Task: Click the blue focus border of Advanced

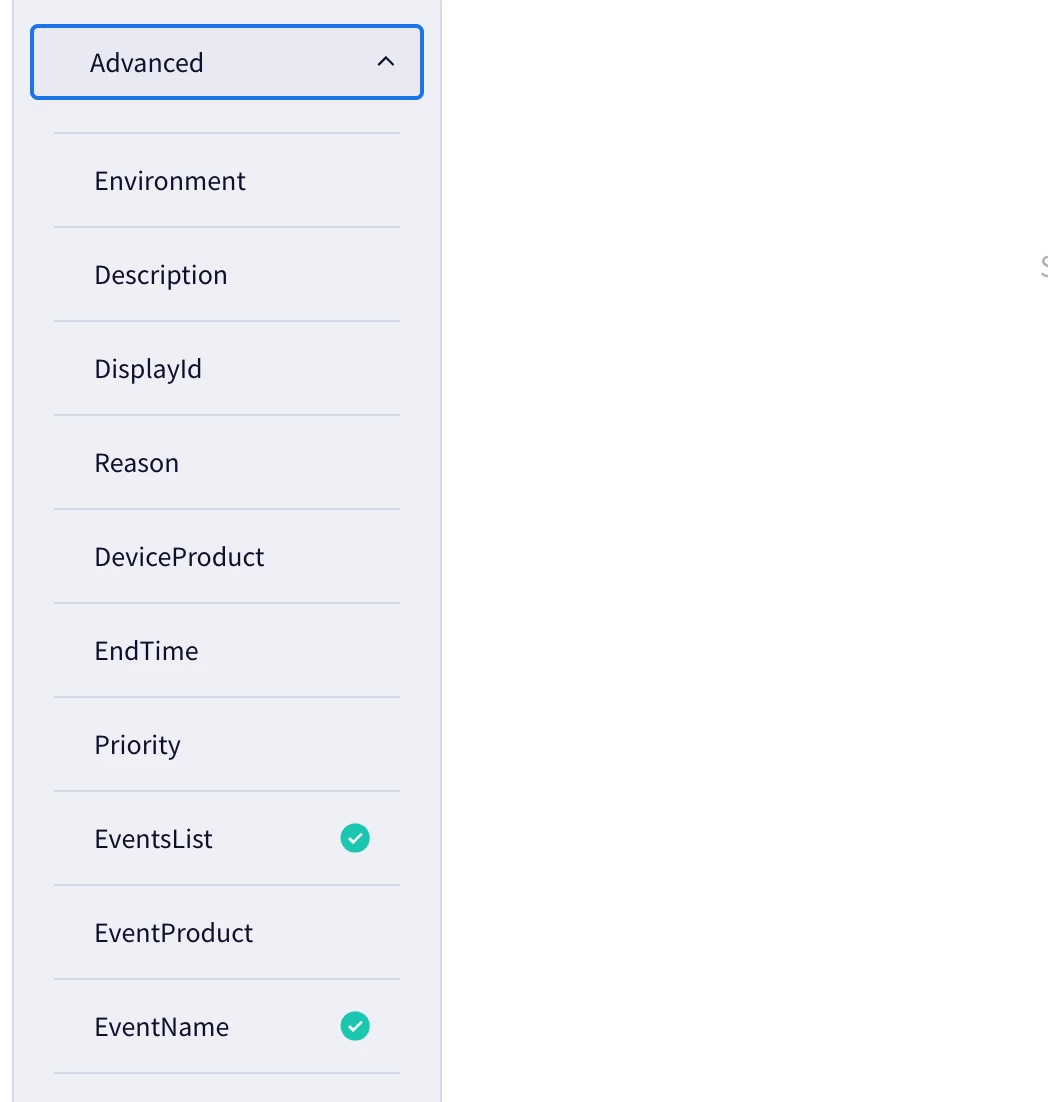Action: [226, 27]
